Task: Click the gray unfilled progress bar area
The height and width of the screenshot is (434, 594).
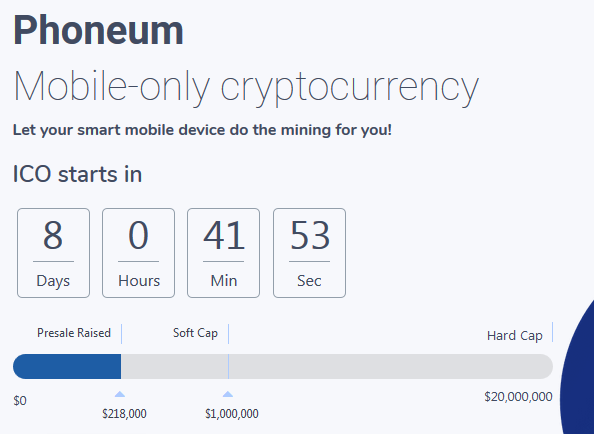Action: pyautogui.click(x=337, y=367)
